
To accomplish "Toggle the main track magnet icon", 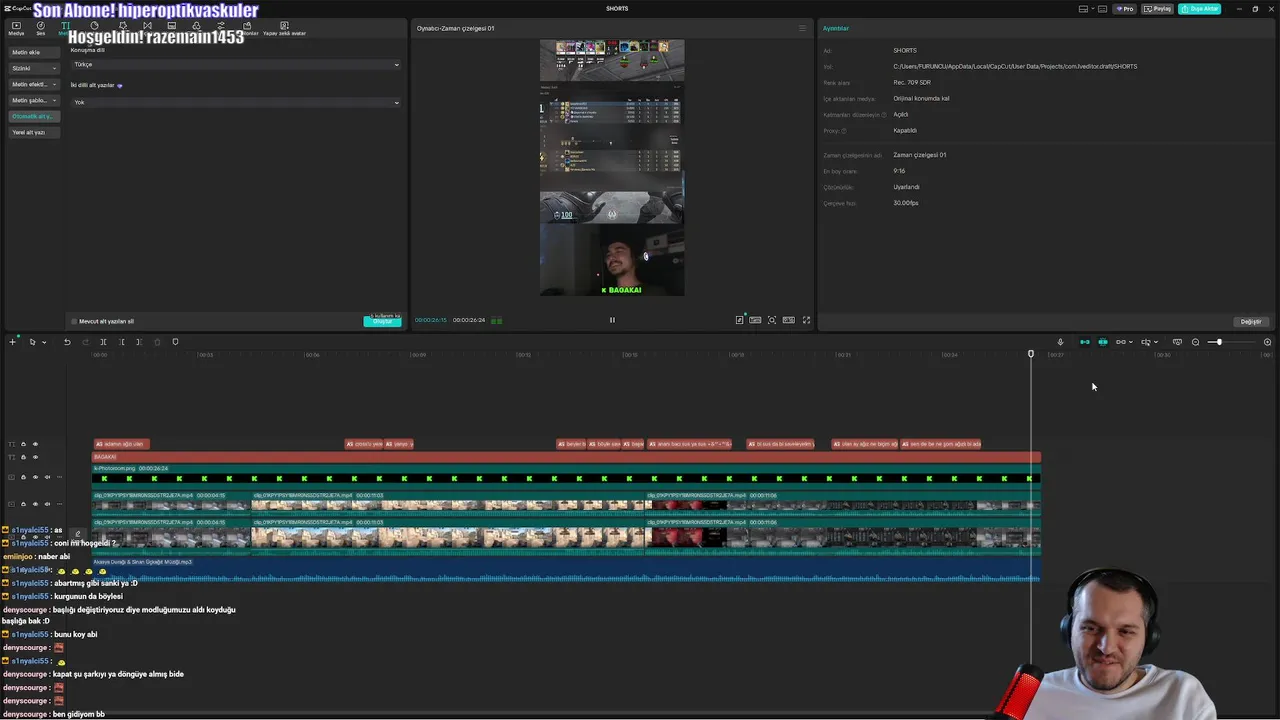I will point(1085,342).
